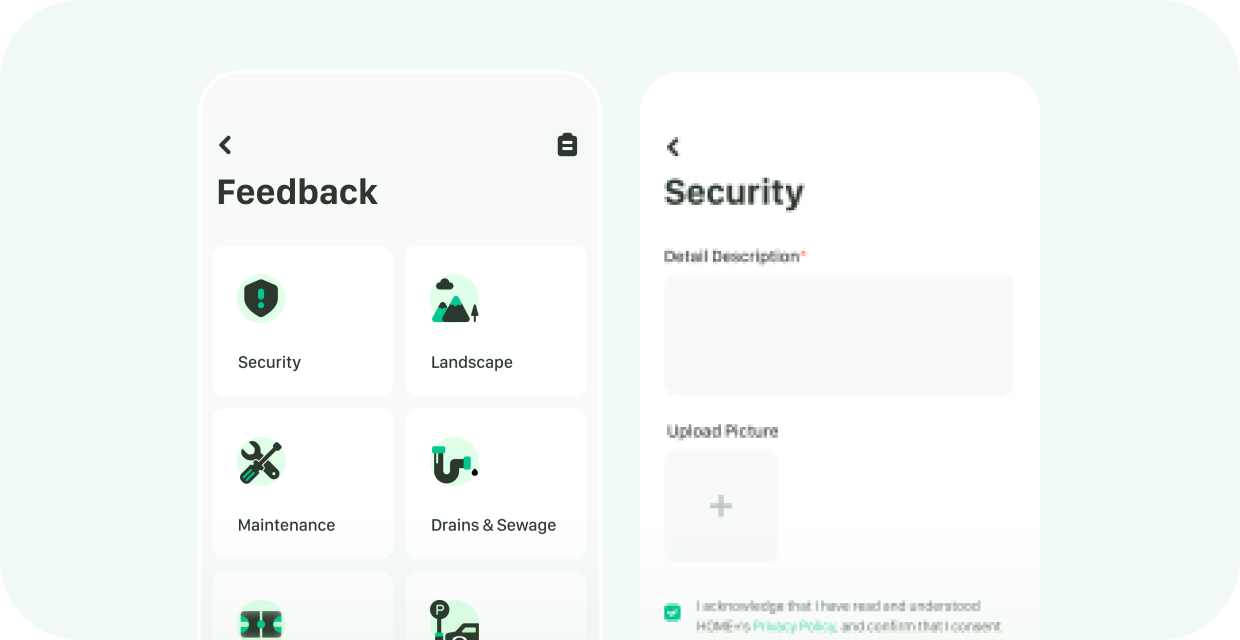The height and width of the screenshot is (640, 1240).
Task: Open the Privacy Policy link
Action: click(794, 627)
